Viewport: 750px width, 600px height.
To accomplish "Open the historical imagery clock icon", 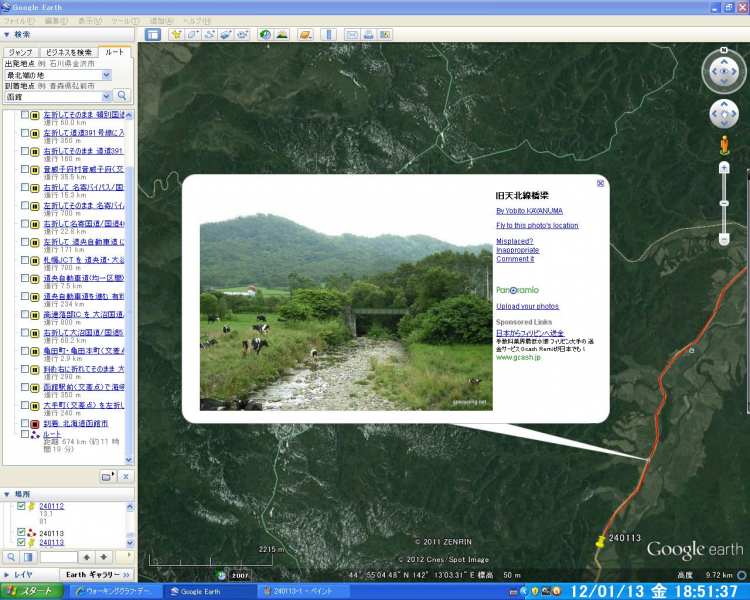I will (x=265, y=34).
